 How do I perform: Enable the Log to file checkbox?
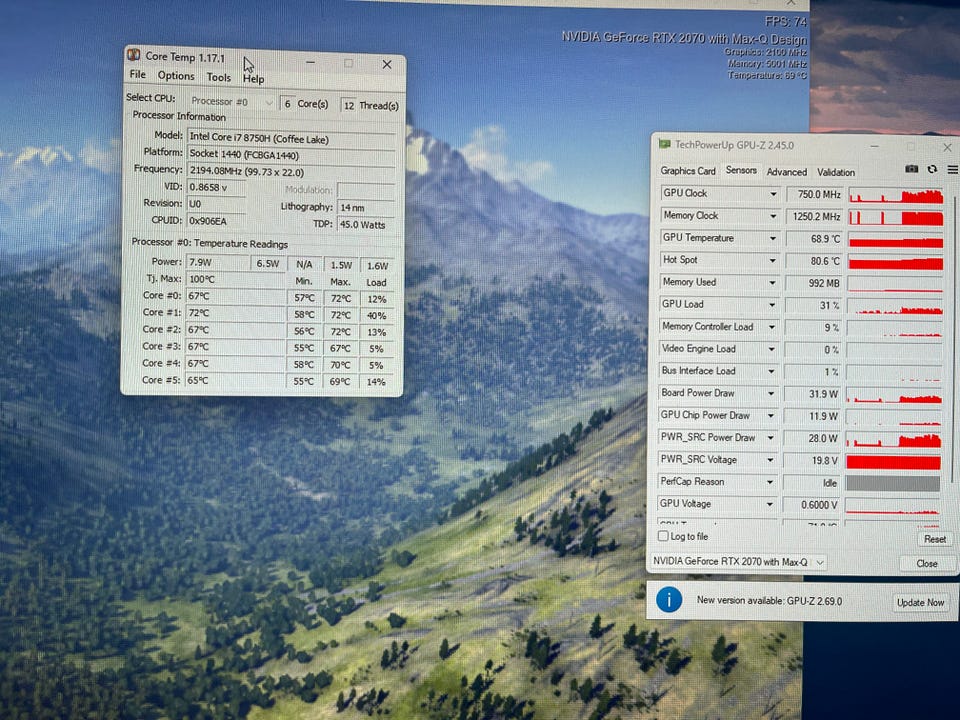(663, 536)
